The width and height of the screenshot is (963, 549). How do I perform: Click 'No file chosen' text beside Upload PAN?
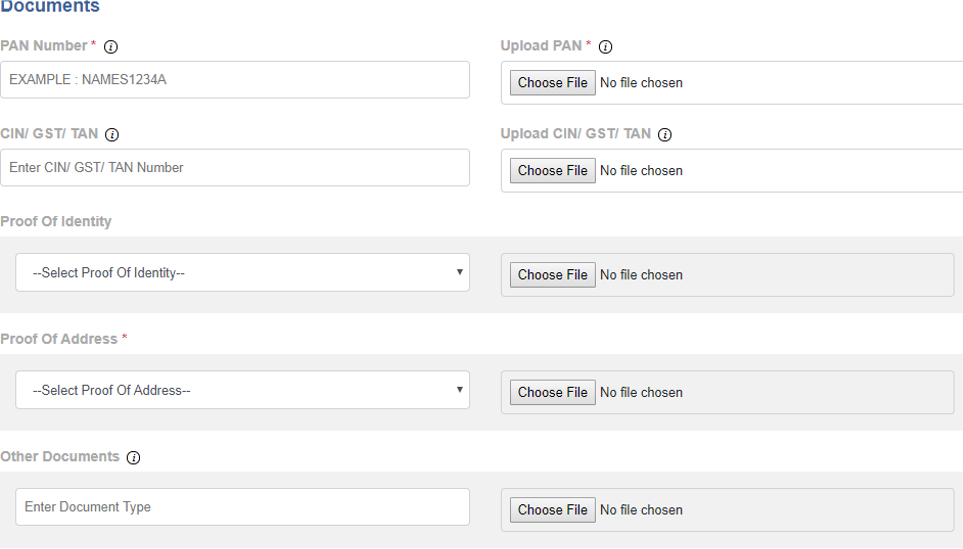pos(641,83)
